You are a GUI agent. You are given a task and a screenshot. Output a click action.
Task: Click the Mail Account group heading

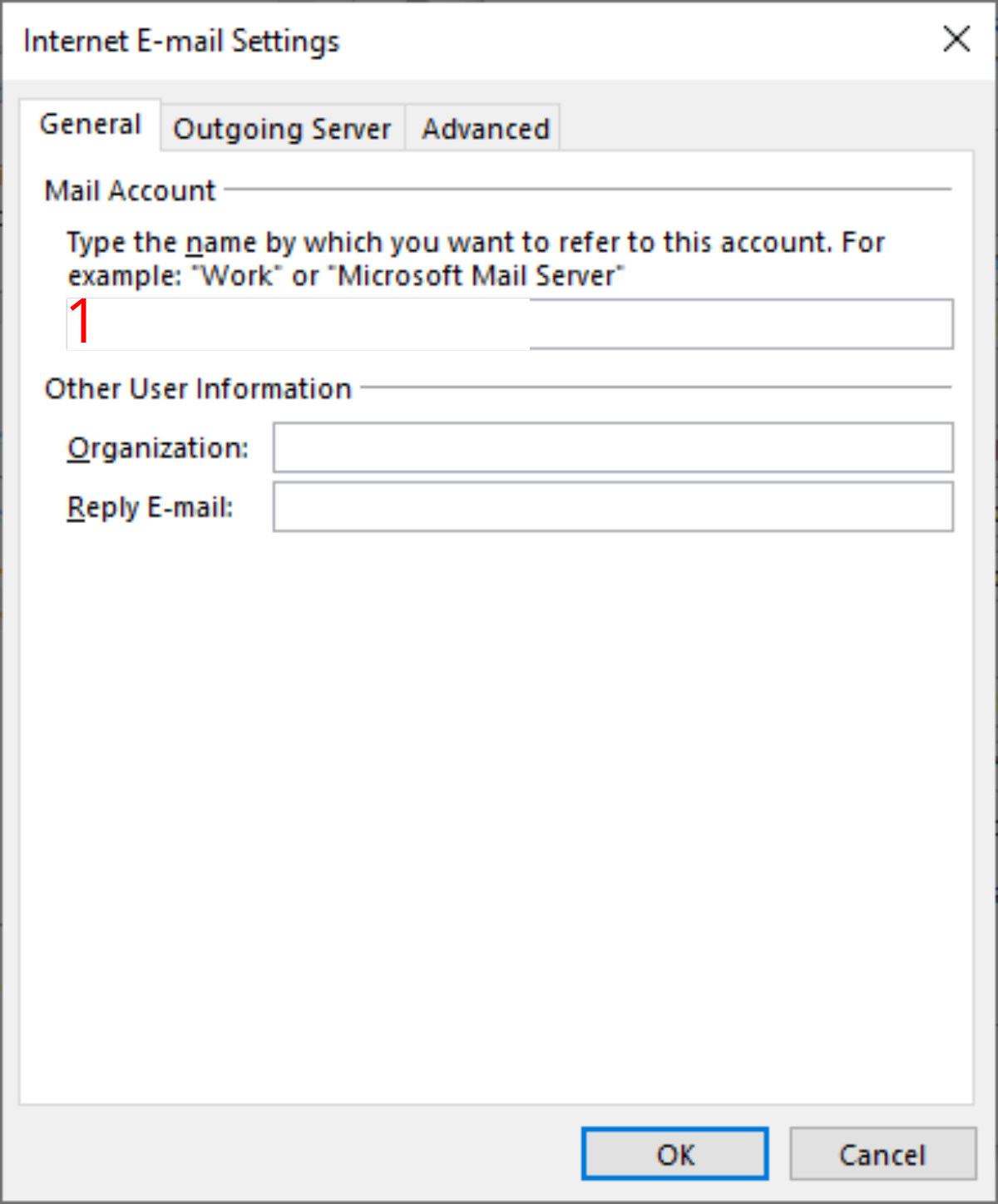(x=130, y=190)
